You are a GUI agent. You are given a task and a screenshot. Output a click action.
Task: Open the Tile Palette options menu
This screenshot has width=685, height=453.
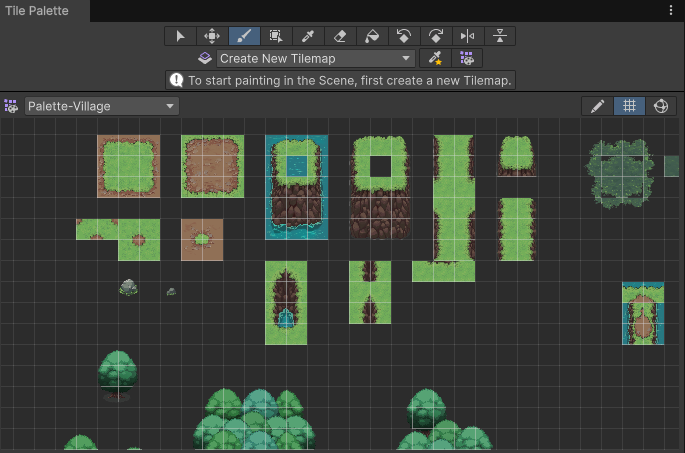click(671, 10)
